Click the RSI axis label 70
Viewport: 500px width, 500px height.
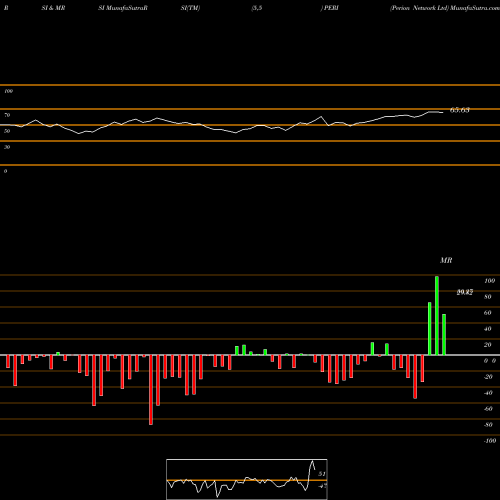coord(7,115)
